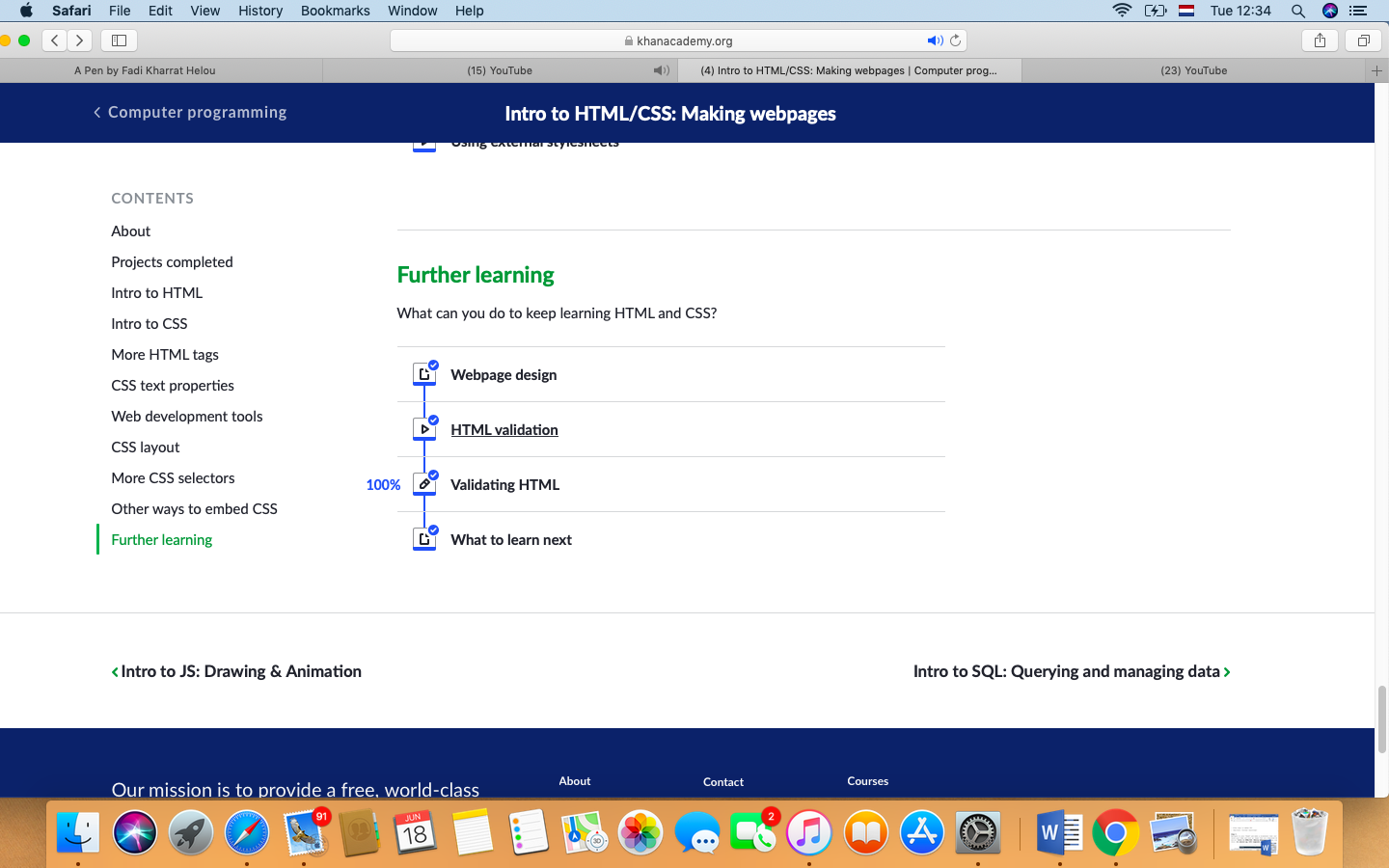Show all tabs overview button

coord(1364,41)
